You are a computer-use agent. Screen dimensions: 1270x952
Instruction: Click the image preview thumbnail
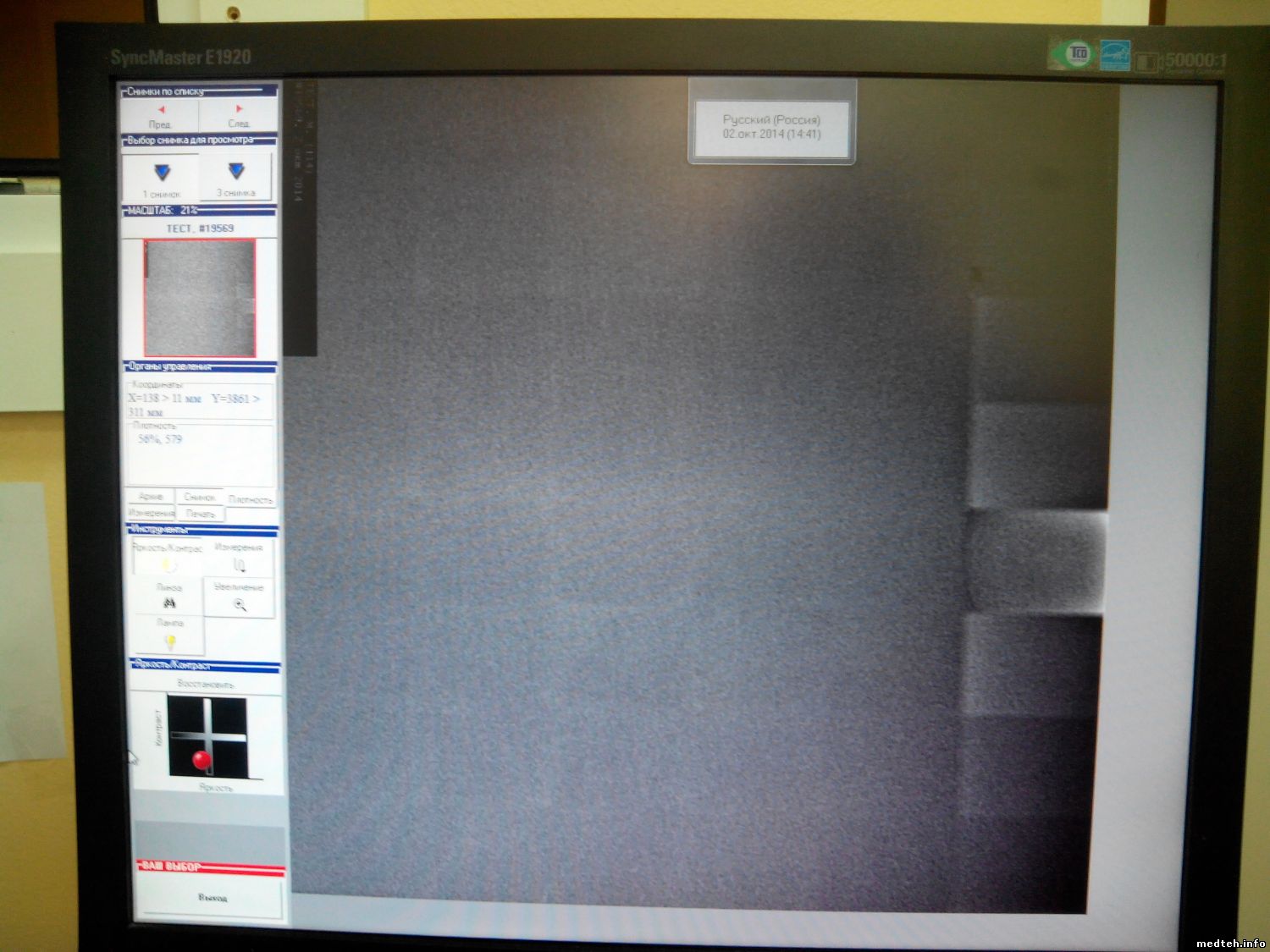point(200,297)
